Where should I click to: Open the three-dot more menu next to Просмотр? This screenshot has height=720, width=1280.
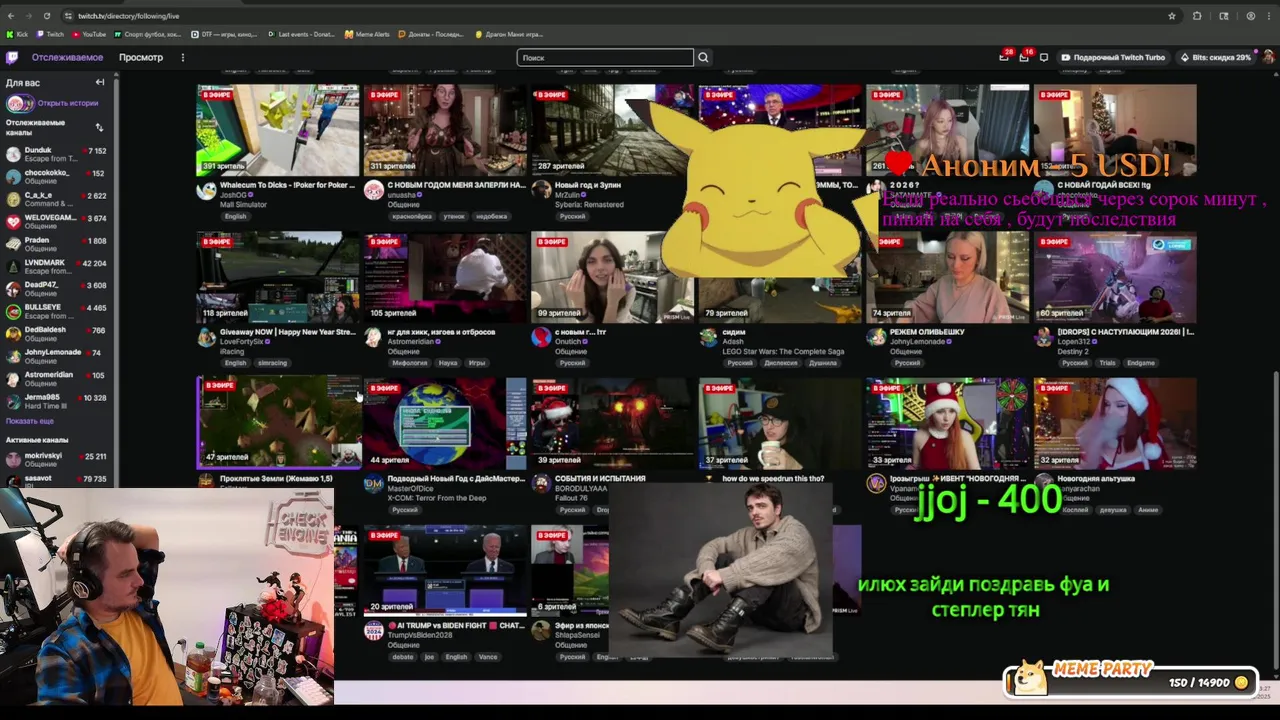click(182, 57)
